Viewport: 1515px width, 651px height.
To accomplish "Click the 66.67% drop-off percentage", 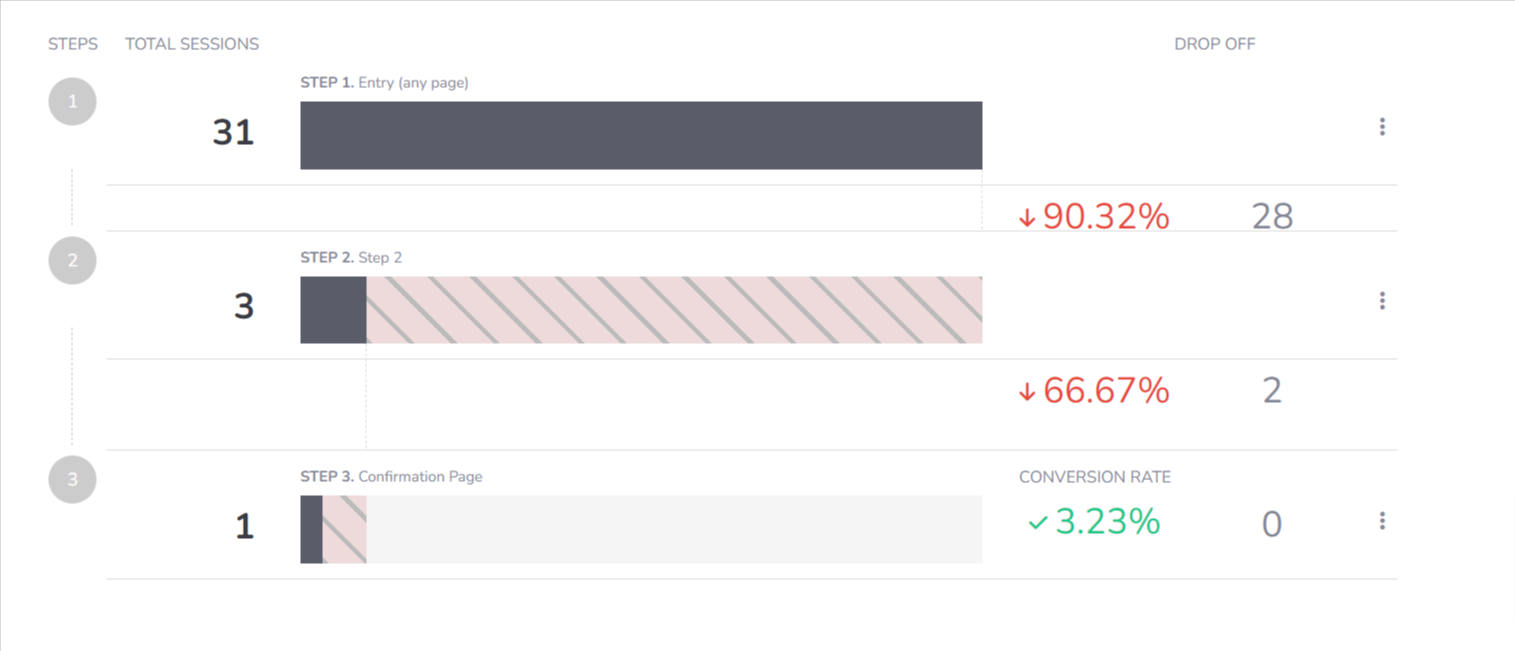I will click(x=1105, y=391).
